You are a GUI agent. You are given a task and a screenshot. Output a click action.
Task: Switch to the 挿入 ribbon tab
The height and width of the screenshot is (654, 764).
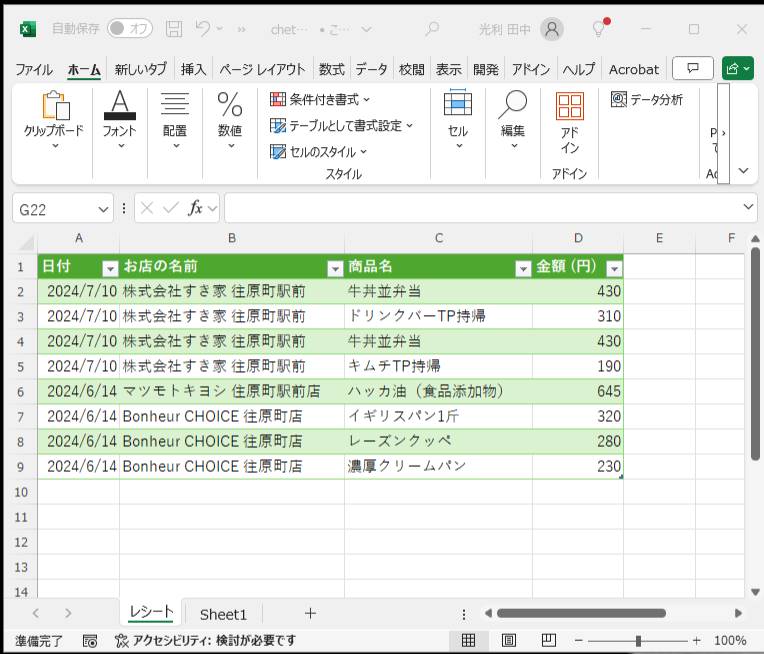click(193, 70)
